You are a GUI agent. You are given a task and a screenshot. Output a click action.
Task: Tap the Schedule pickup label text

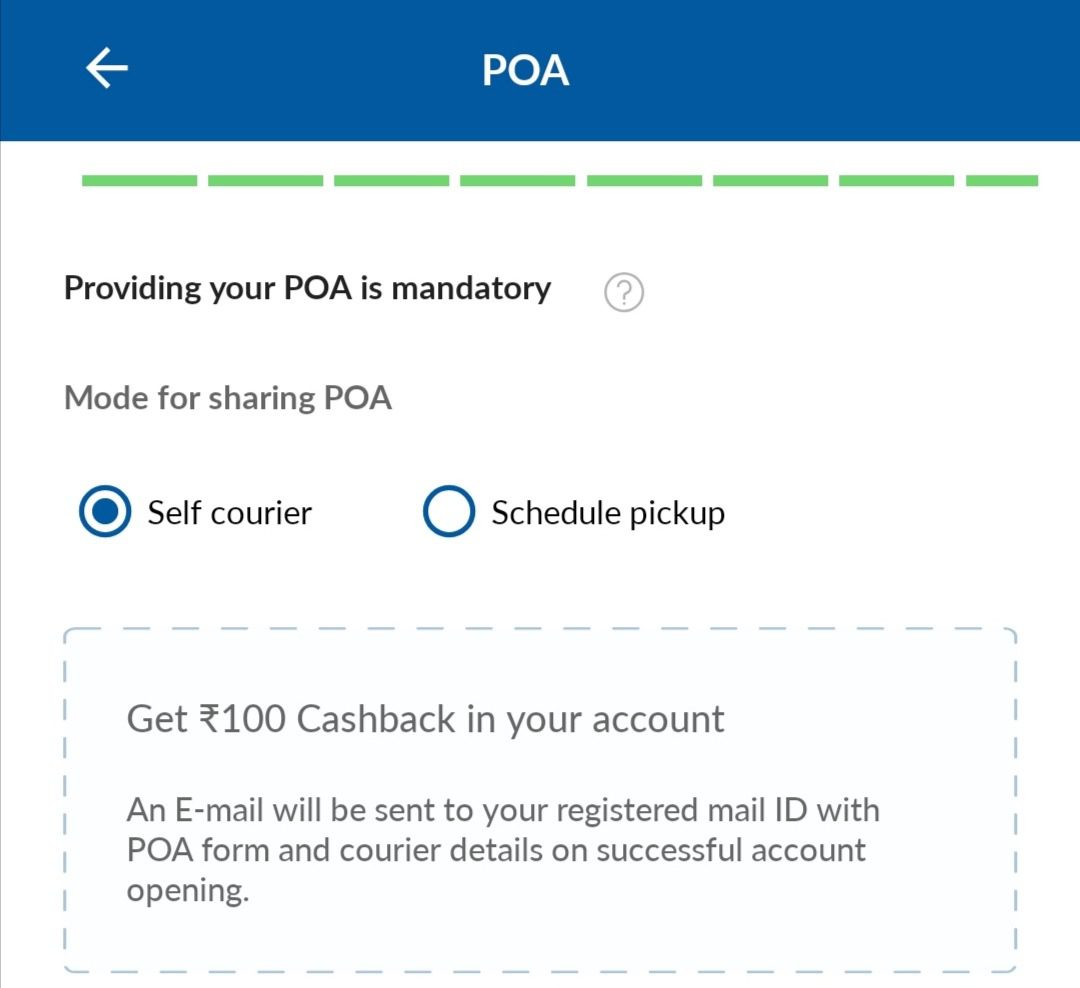(607, 513)
